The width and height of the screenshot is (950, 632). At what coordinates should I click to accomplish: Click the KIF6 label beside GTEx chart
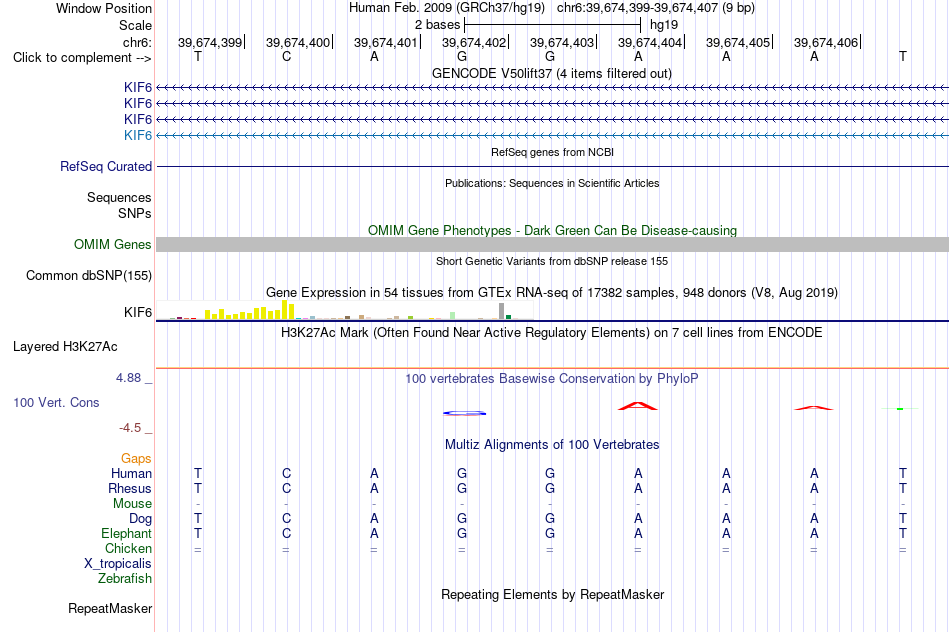[x=138, y=312]
